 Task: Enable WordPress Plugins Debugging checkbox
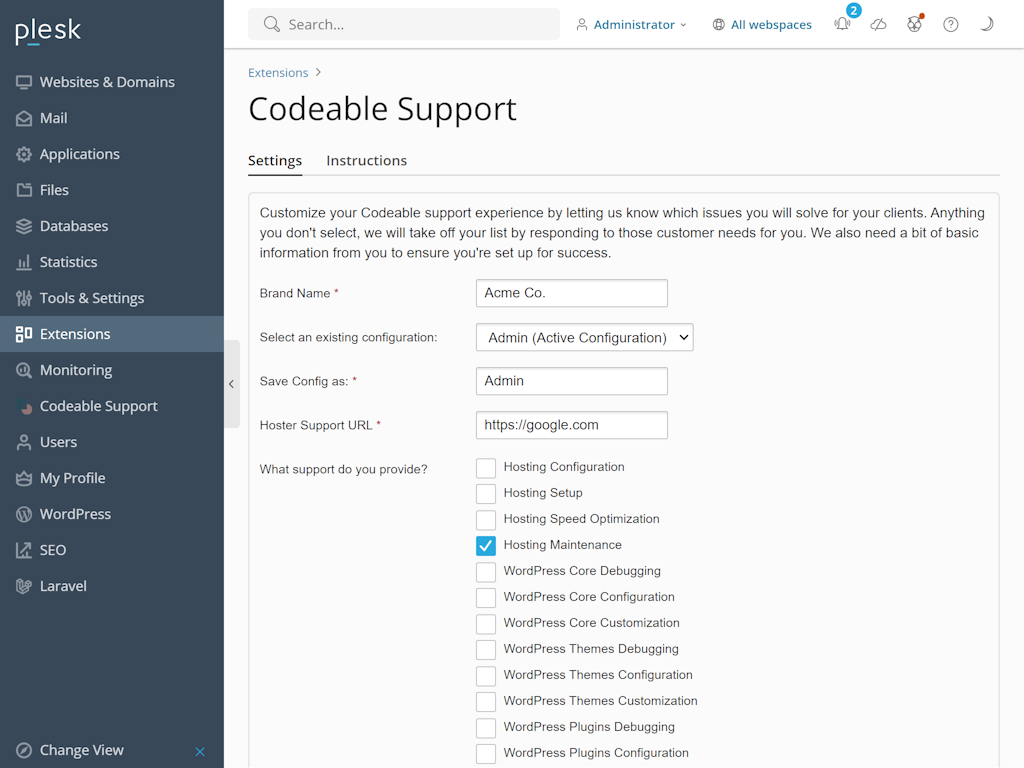pyautogui.click(x=486, y=728)
